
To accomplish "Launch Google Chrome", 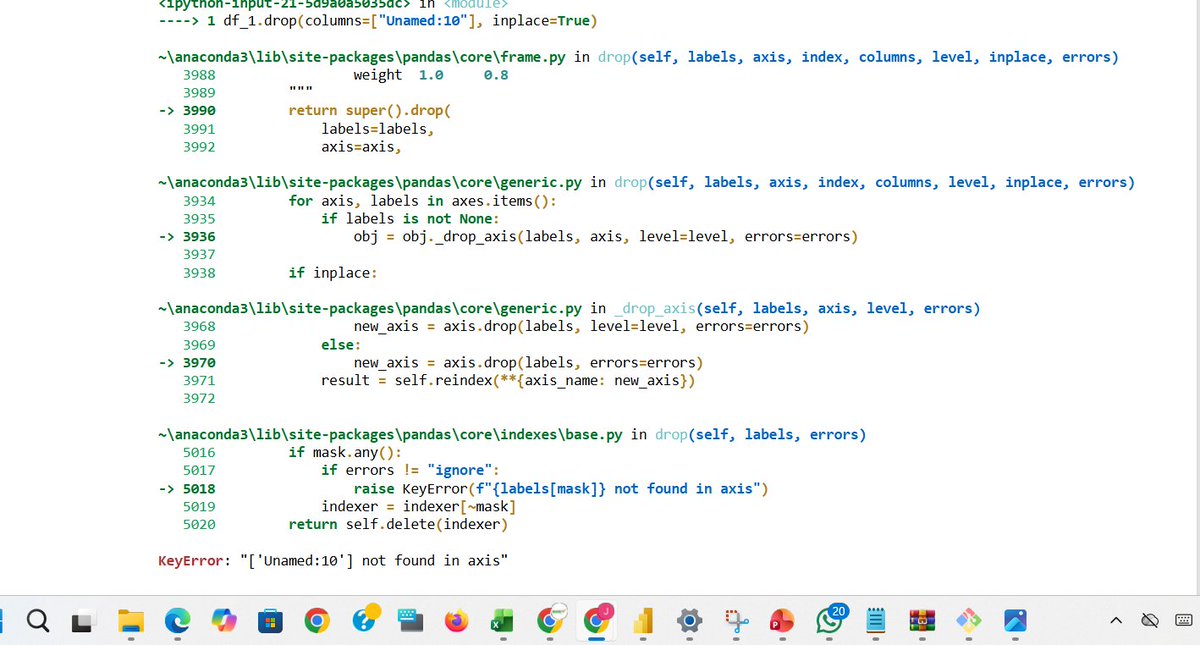I will [x=316, y=620].
